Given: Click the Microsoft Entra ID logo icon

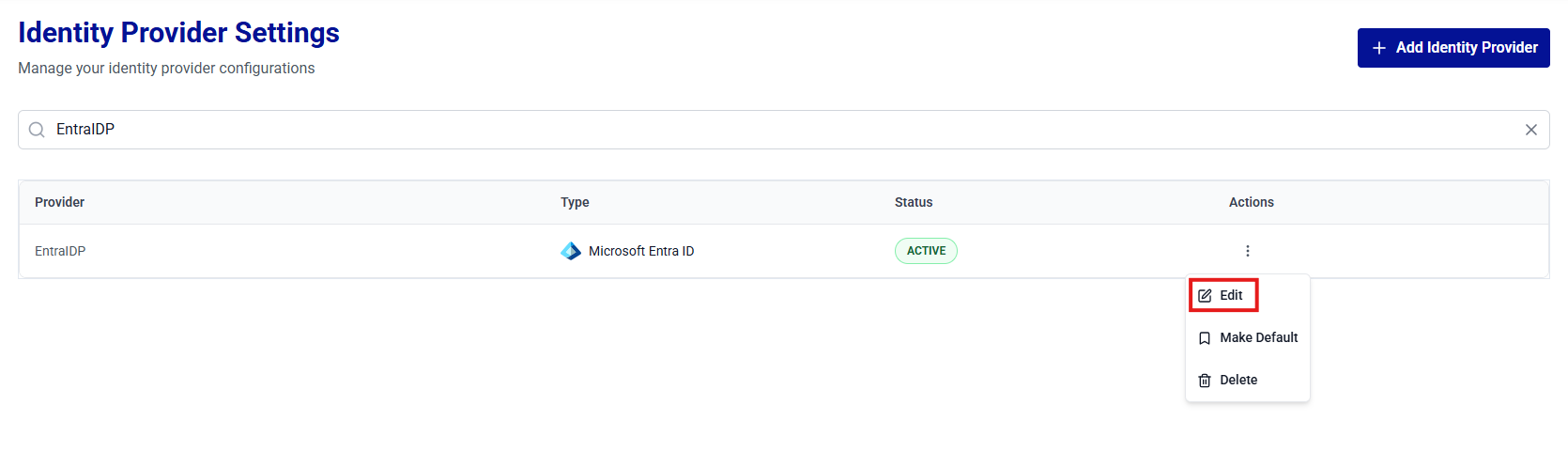Looking at the screenshot, I should pos(571,251).
